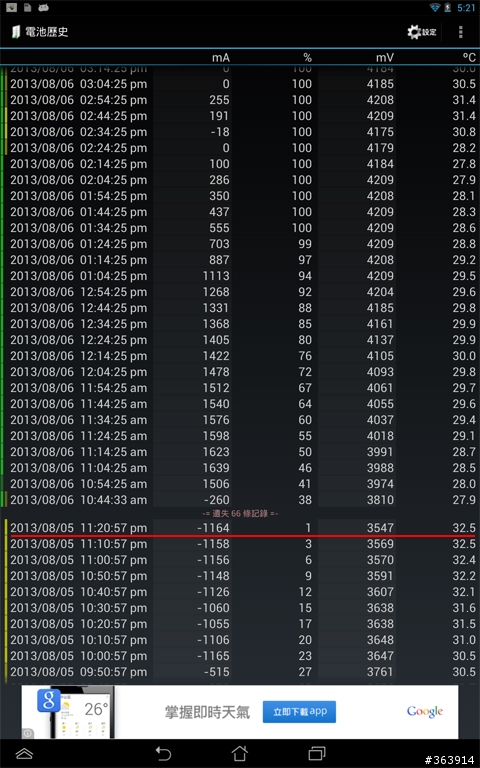Tap the Android debug notification icon

click(x=44, y=7)
